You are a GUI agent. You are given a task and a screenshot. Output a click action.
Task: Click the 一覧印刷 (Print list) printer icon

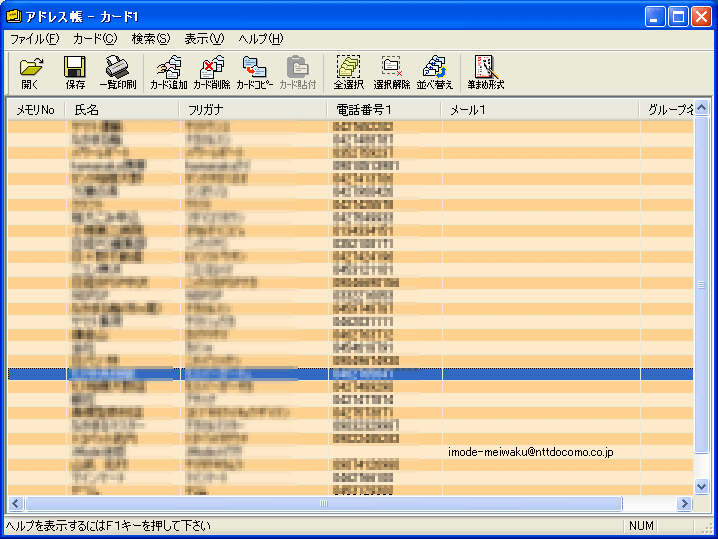coord(116,72)
